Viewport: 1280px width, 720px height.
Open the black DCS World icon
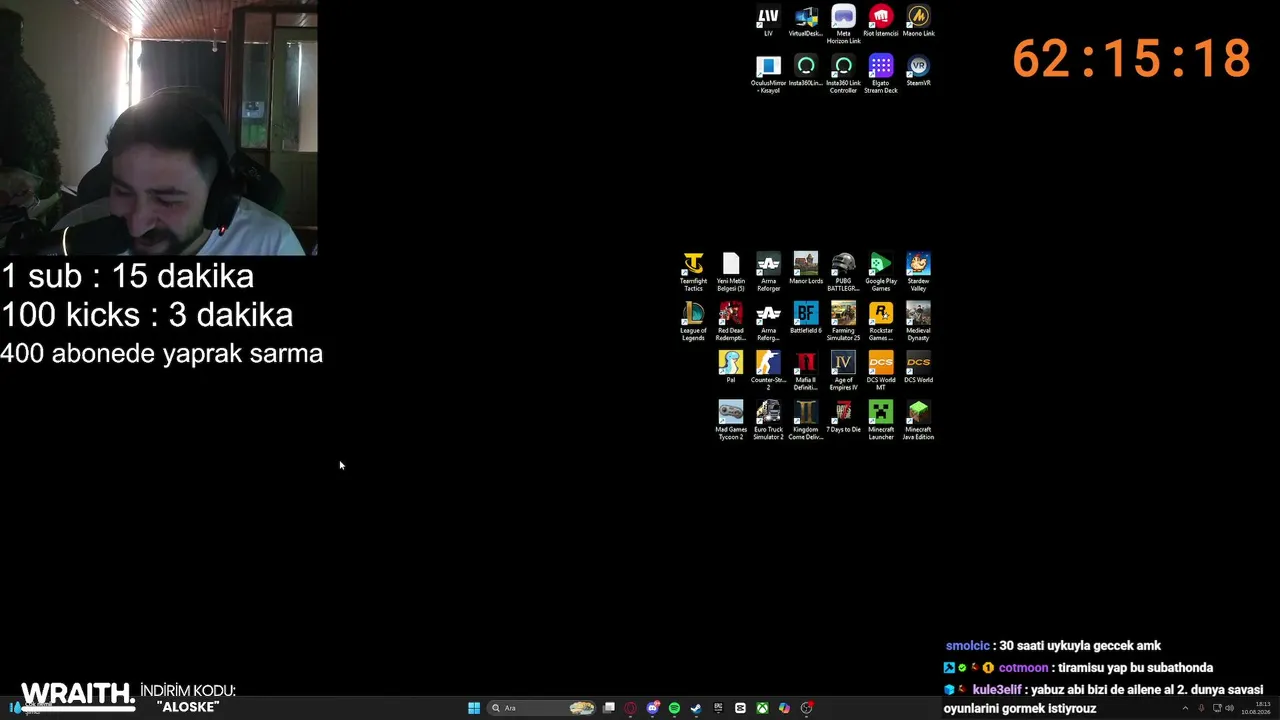918,368
